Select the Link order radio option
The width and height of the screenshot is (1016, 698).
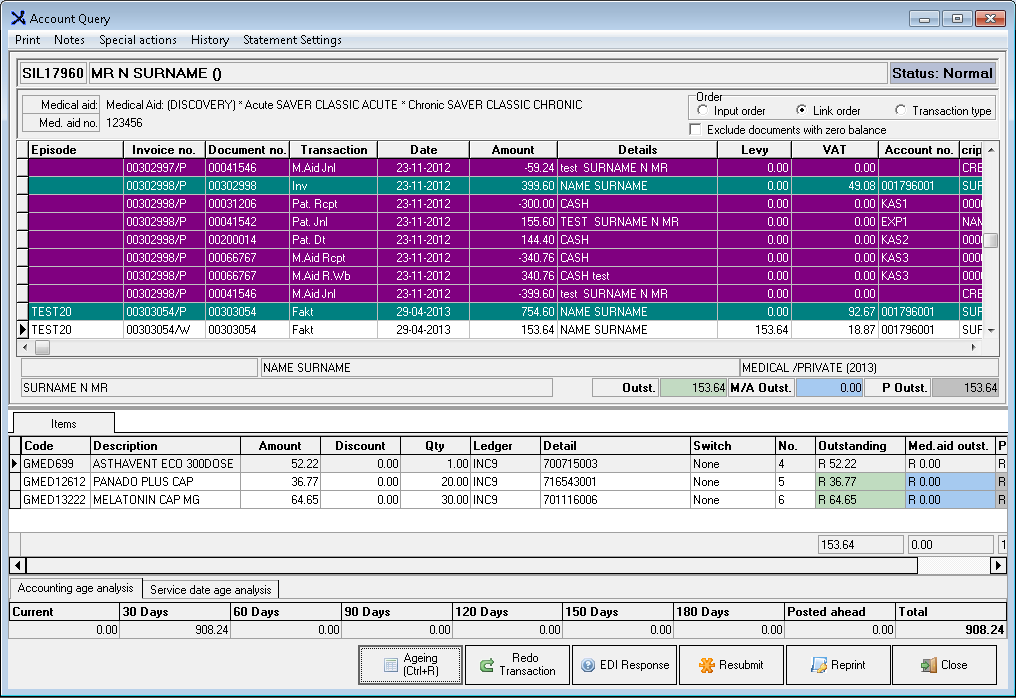(802, 111)
